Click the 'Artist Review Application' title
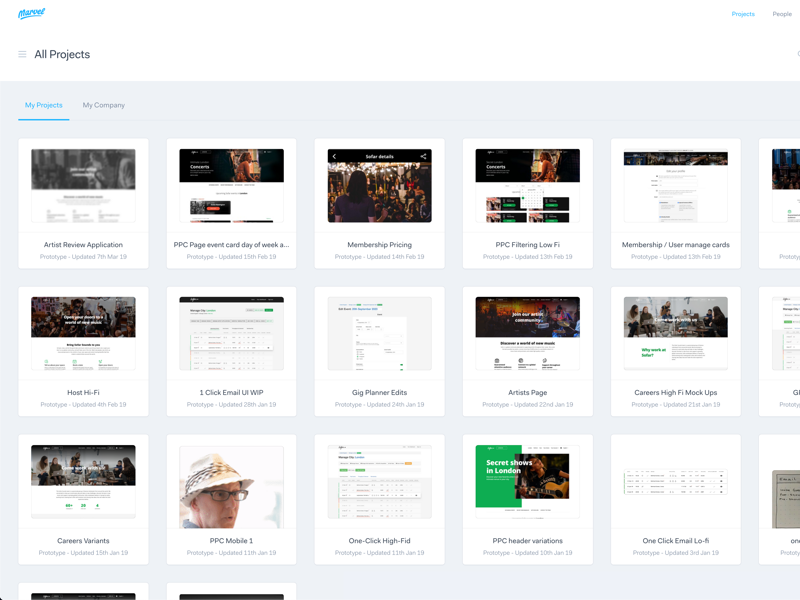The width and height of the screenshot is (800, 600). 83,245
